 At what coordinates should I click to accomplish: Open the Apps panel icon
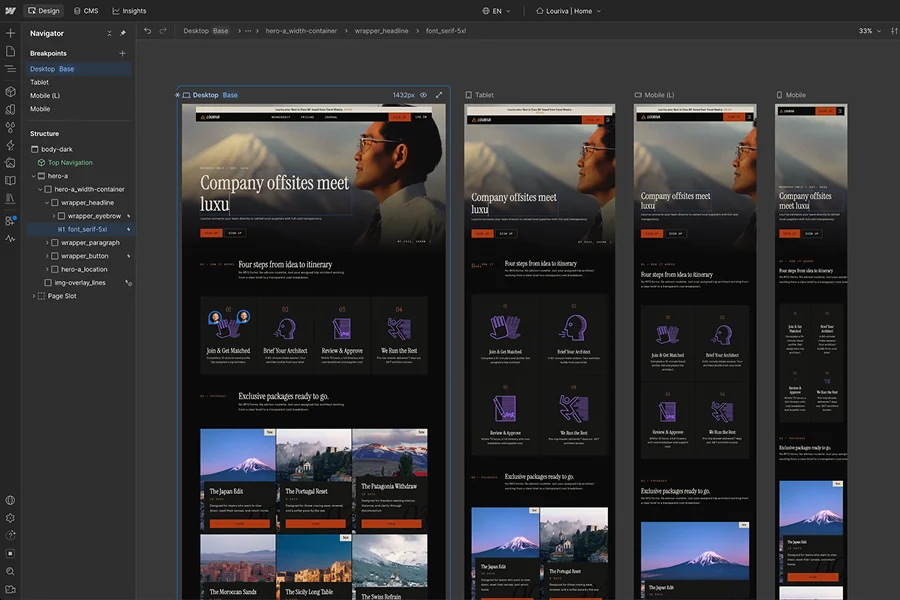[10, 220]
